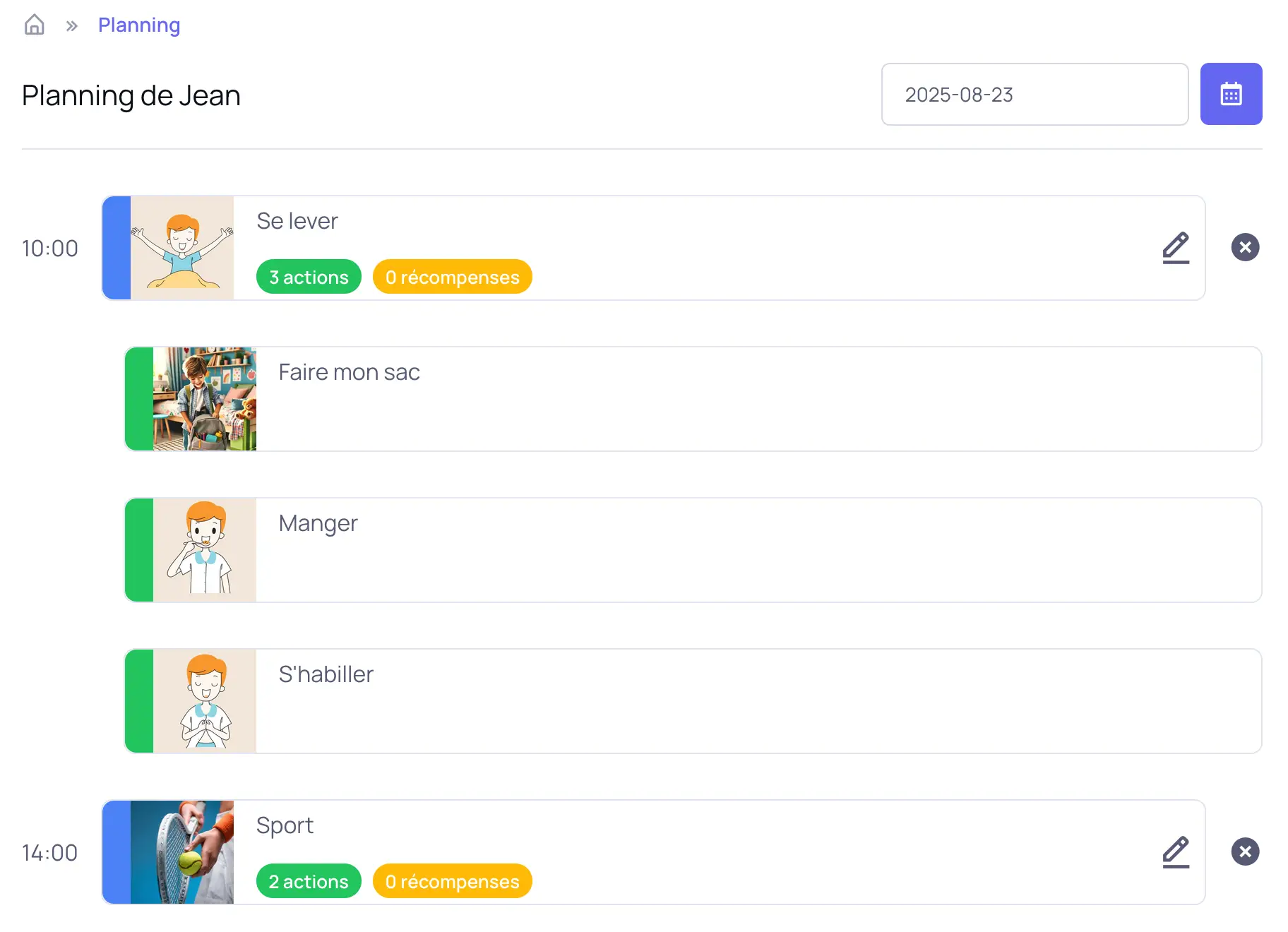
Task: Select the Manger action card
Action: click(x=706, y=550)
